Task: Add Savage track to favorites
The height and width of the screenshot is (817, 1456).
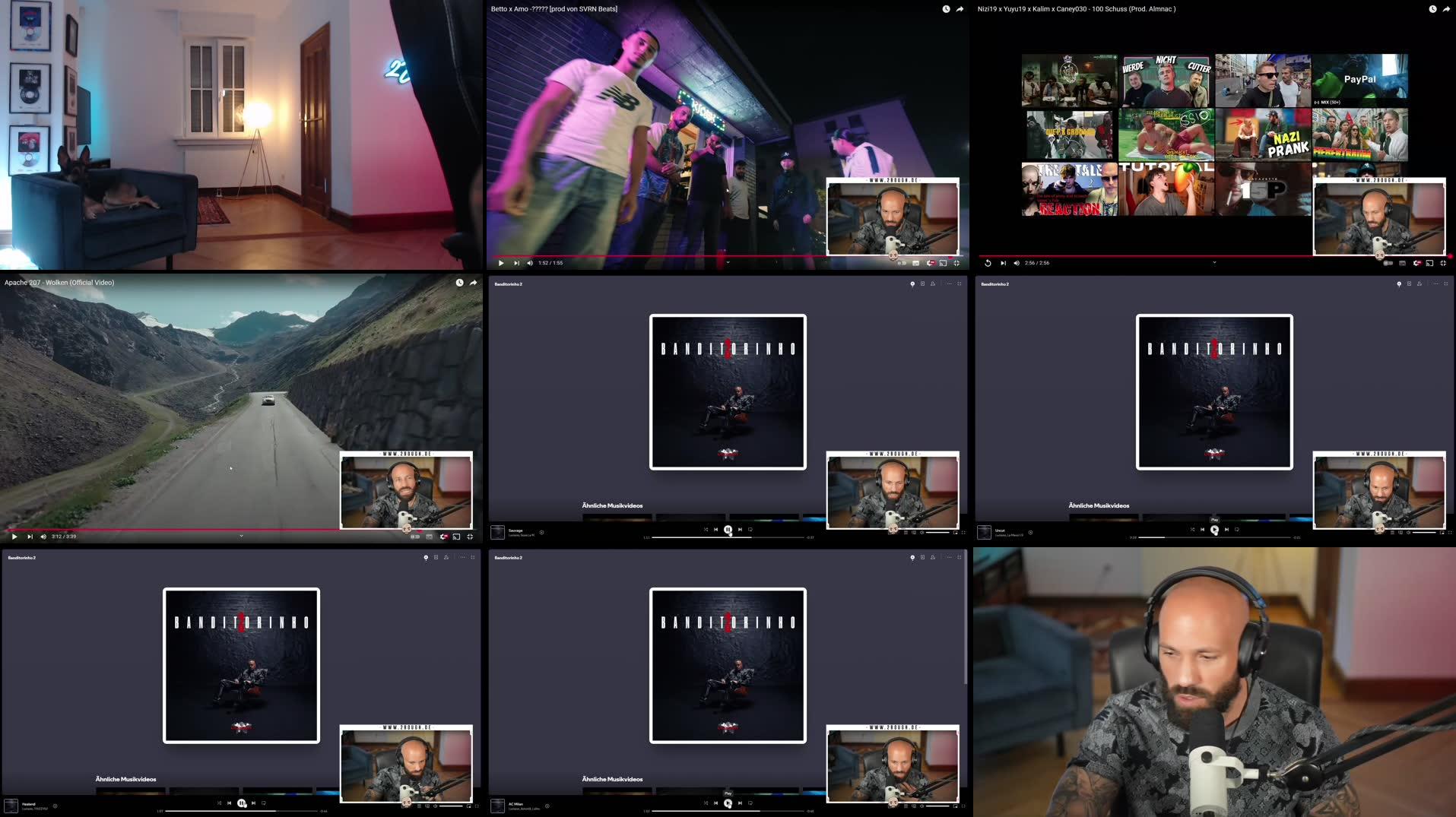Action: (x=541, y=532)
